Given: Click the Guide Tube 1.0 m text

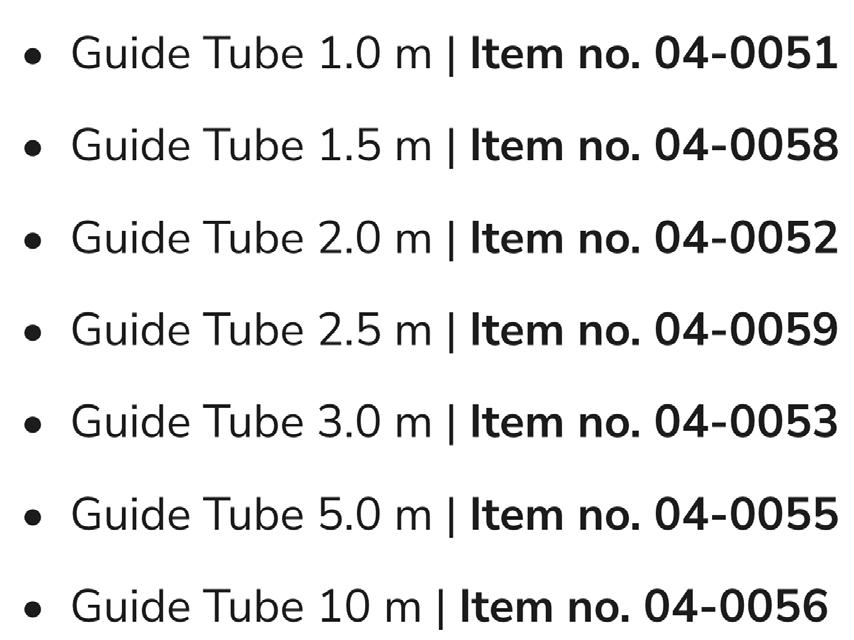Looking at the screenshot, I should 251,53.
